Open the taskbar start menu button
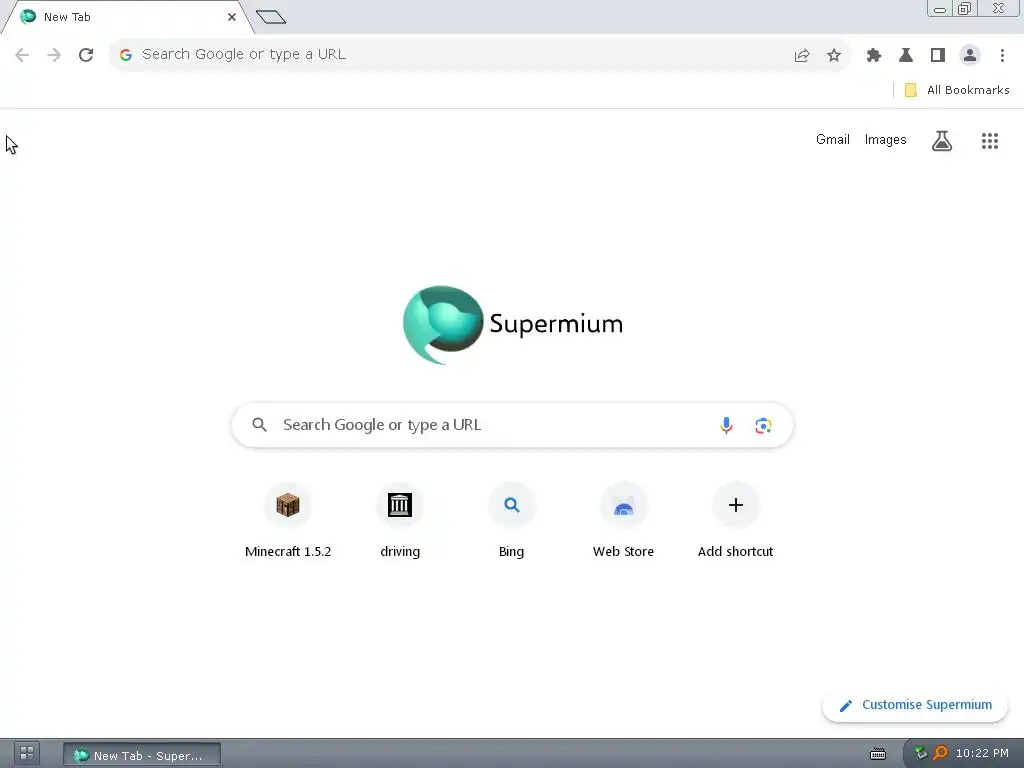This screenshot has height=768, width=1024. point(27,754)
